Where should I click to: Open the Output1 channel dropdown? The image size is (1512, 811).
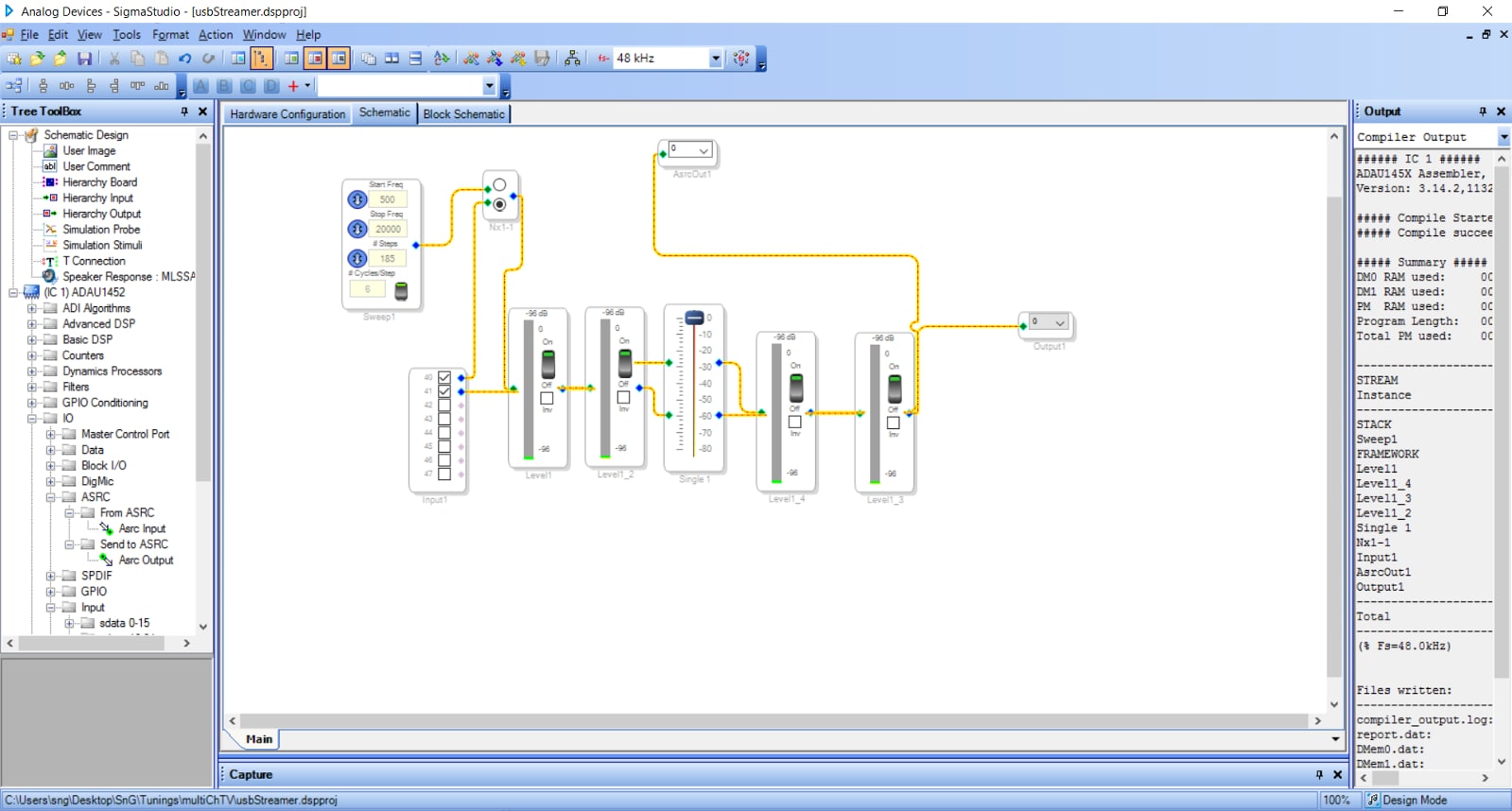[x=1060, y=322]
